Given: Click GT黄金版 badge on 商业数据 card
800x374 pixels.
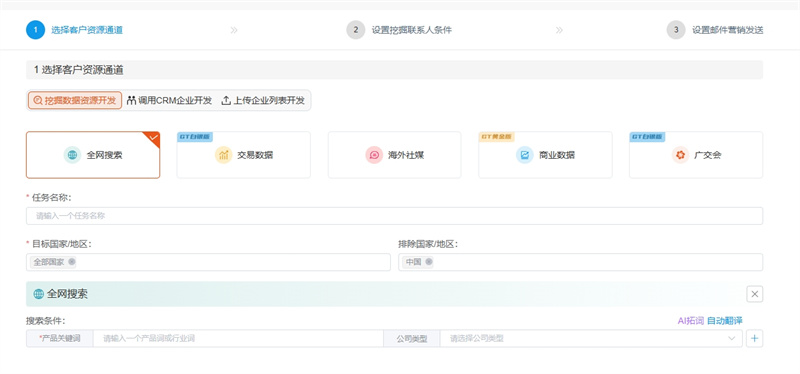Looking at the screenshot, I should tap(496, 137).
